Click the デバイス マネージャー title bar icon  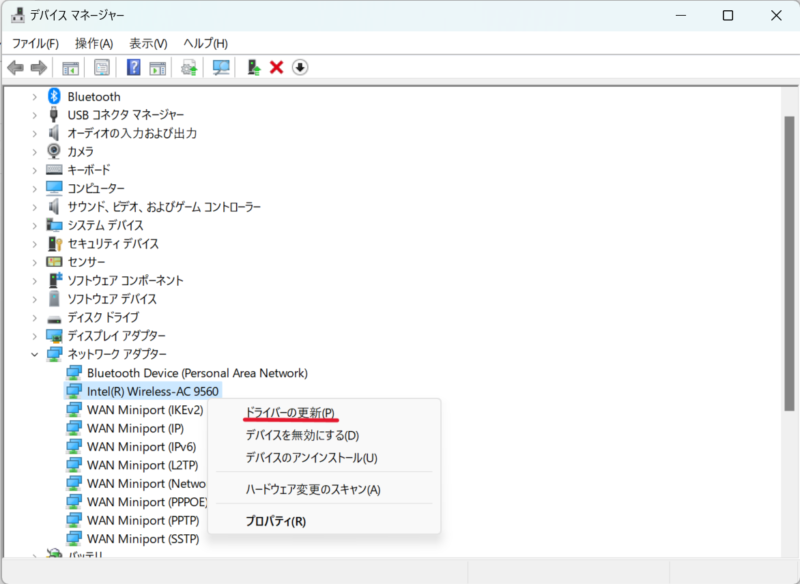18,16
